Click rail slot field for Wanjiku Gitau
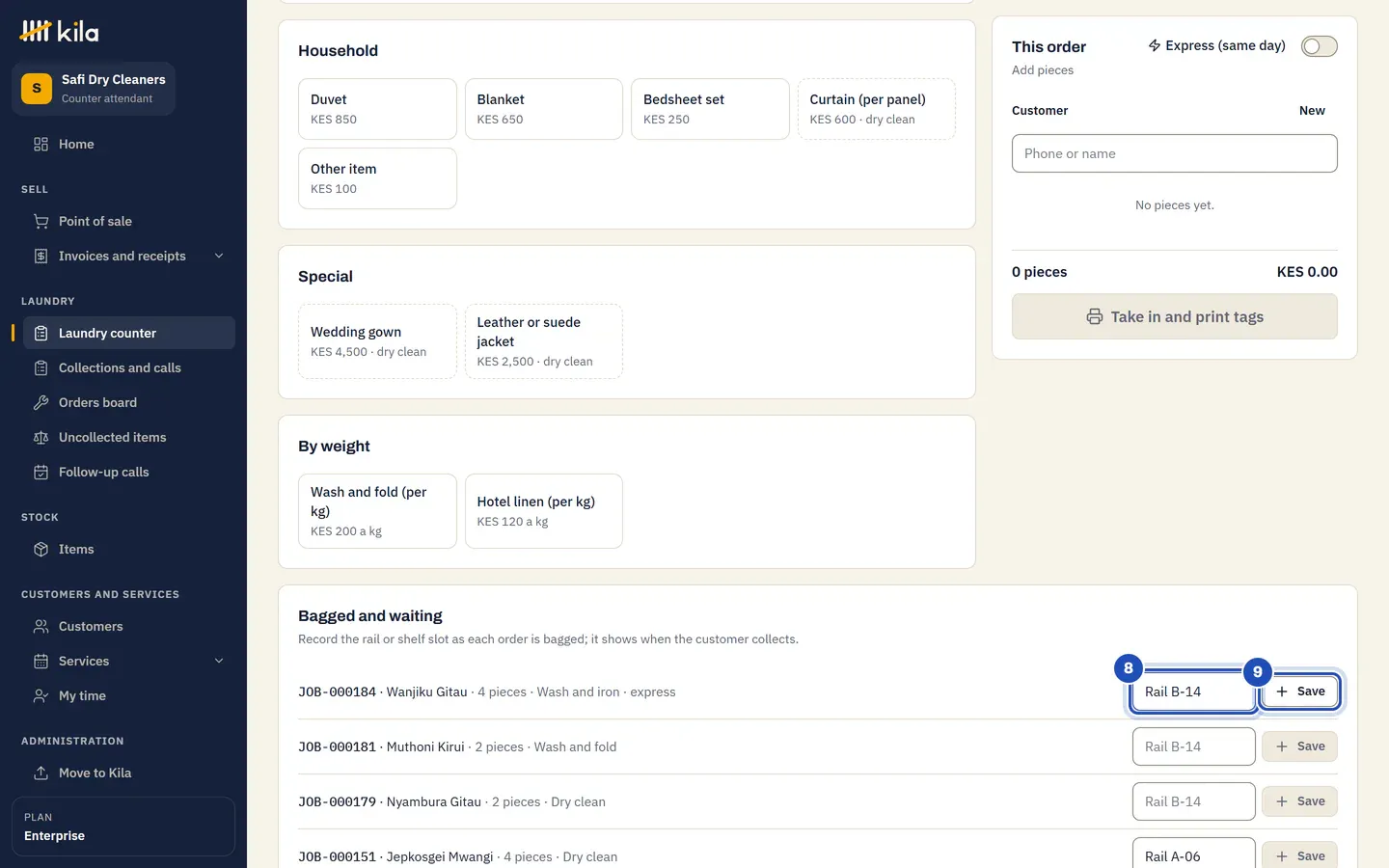This screenshot has width=1389, height=868. [x=1193, y=692]
